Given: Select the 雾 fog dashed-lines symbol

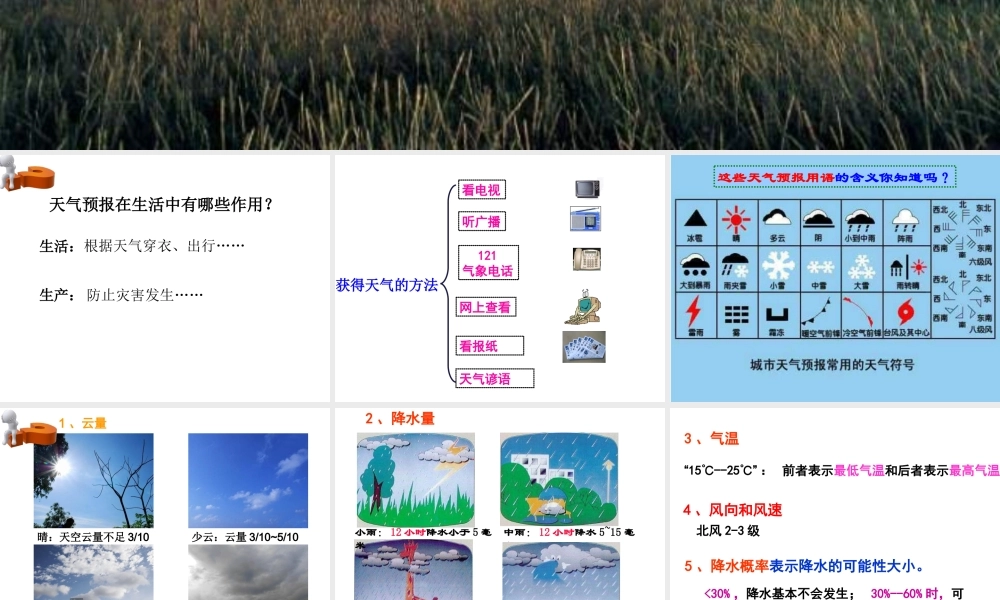Looking at the screenshot, I should point(737,314).
